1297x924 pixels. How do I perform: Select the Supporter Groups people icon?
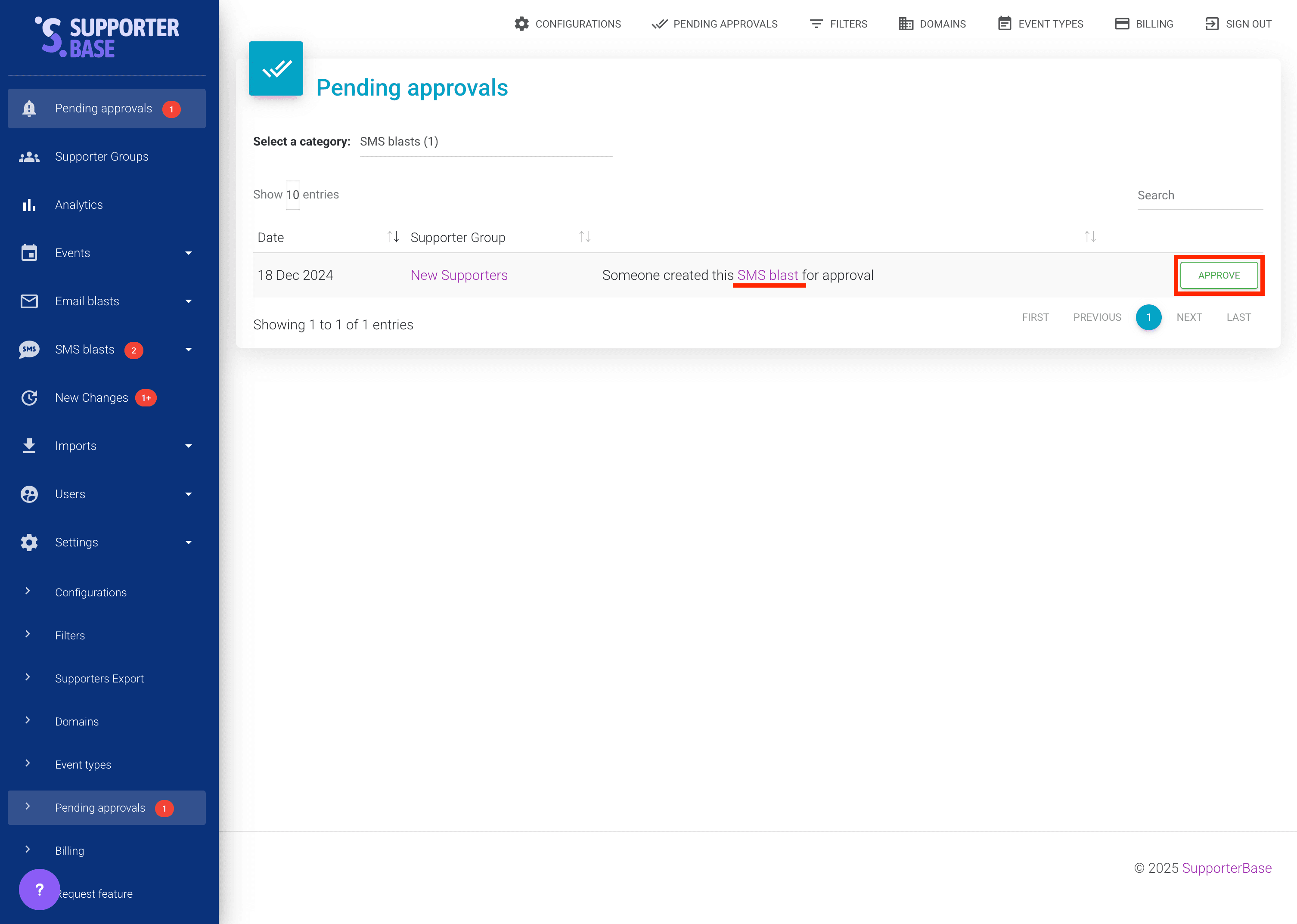28,156
